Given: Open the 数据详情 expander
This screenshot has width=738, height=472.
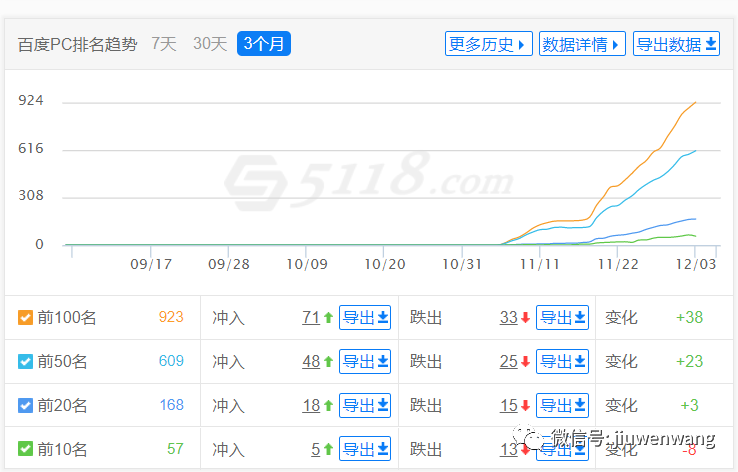Looking at the screenshot, I should (x=582, y=44).
